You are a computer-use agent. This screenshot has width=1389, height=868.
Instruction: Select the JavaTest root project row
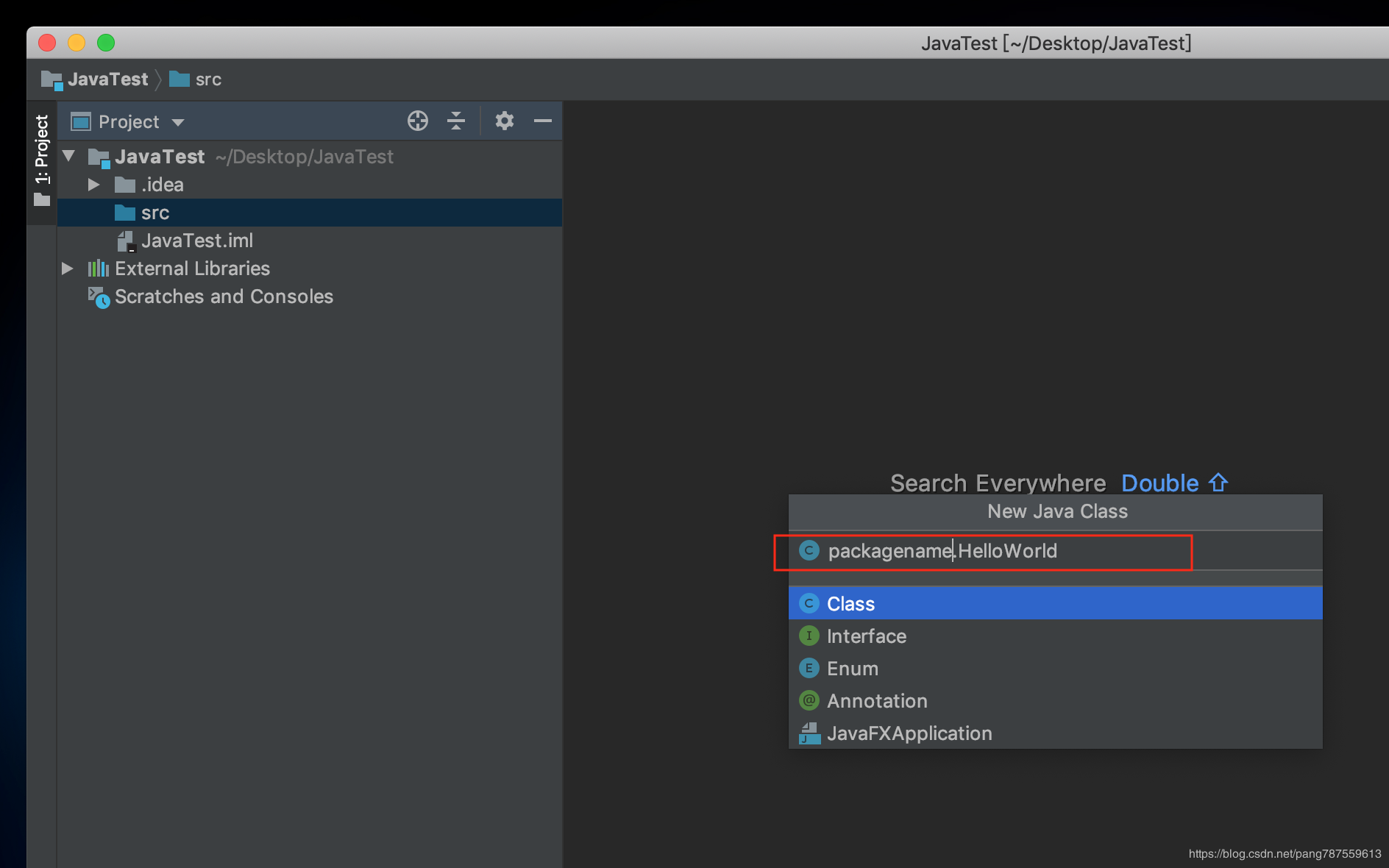310,157
